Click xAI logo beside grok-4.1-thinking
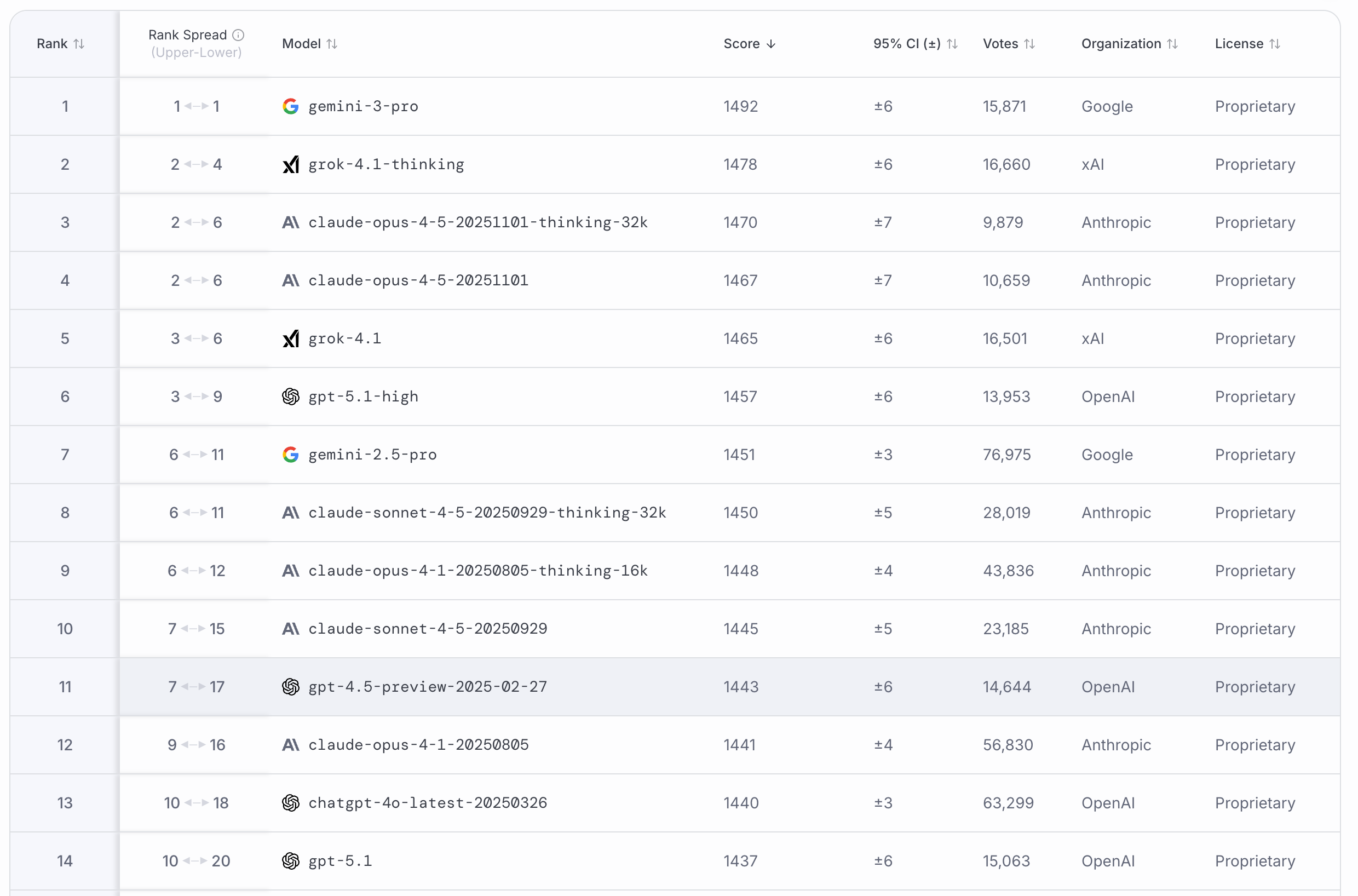 tap(290, 164)
